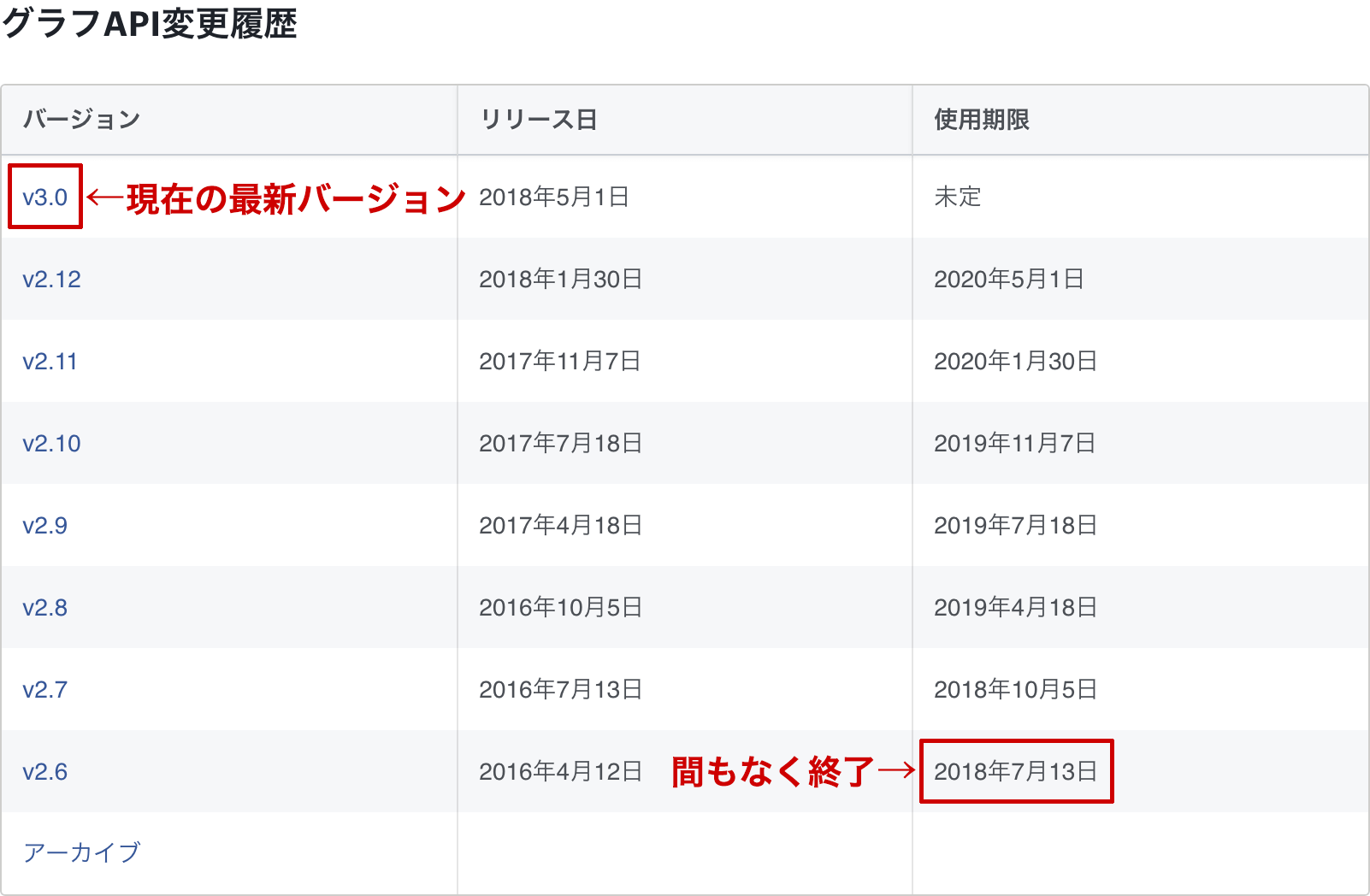Open the v2.7 changelog link
Viewport: 1370px width, 896px height.
pos(45,690)
